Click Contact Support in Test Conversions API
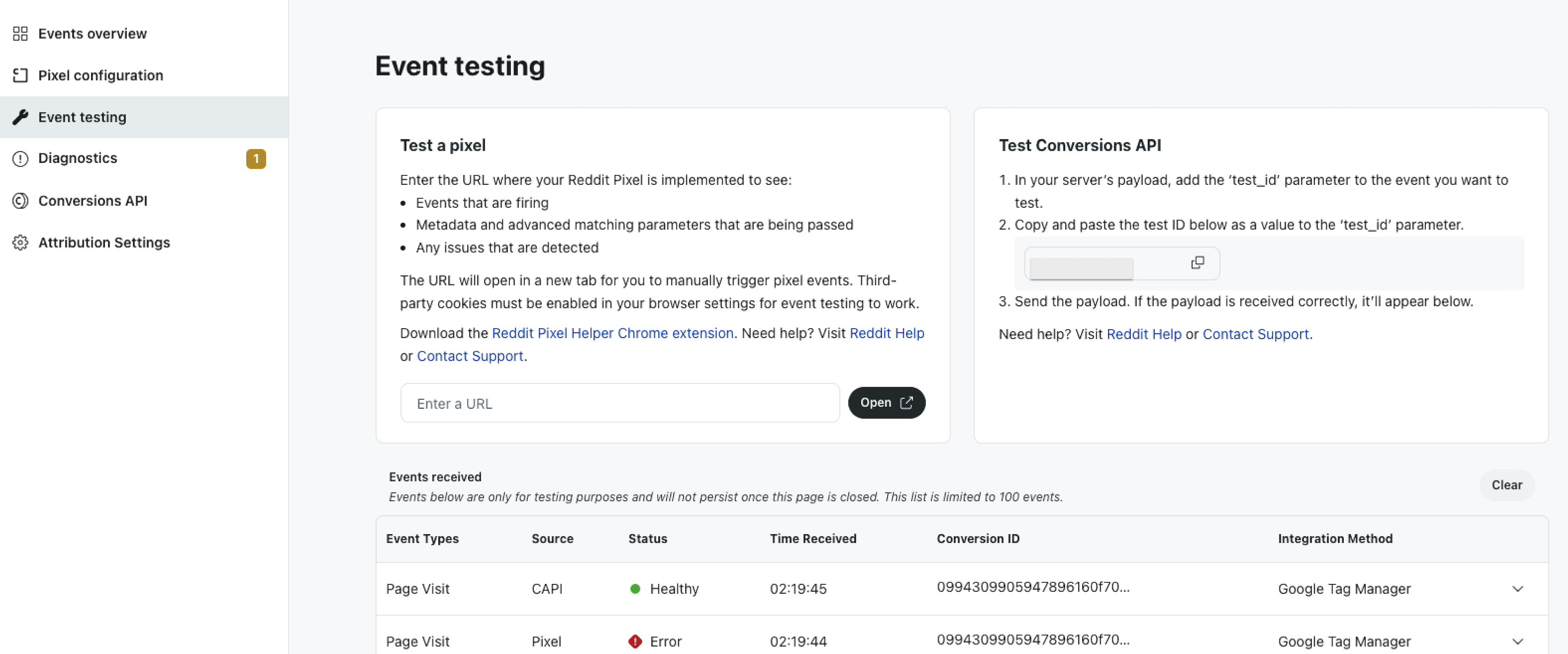 [x=1255, y=334]
